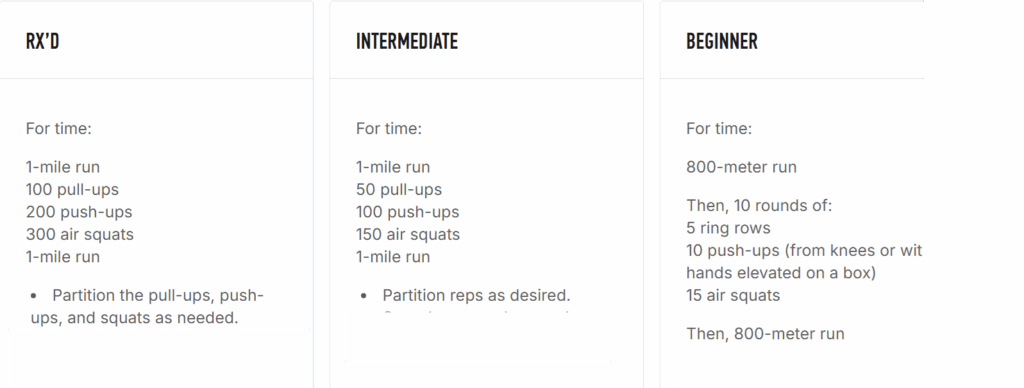Screen dimensions: 1024x388
Task: Click "Then, 10 rounds of:" line
Action: [x=760, y=206]
